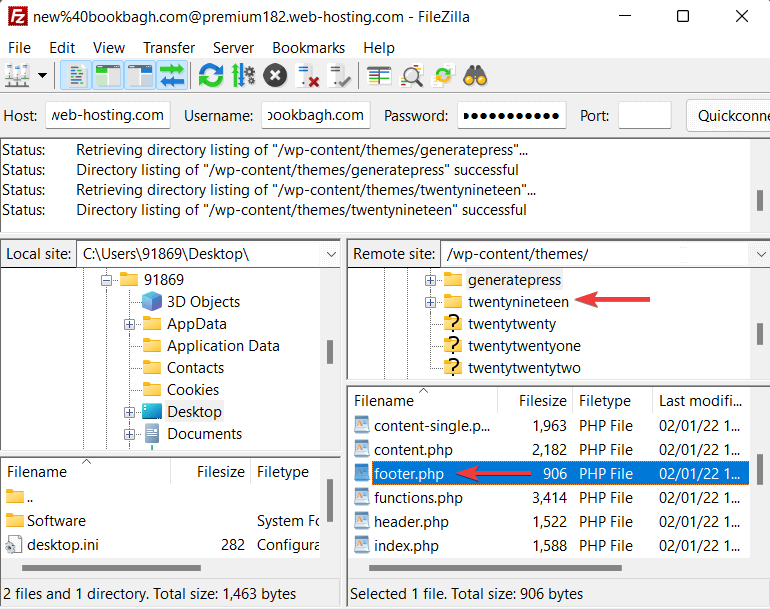The width and height of the screenshot is (770, 609).
Task: Open directory listing filters dialog
Action: [x=379, y=76]
